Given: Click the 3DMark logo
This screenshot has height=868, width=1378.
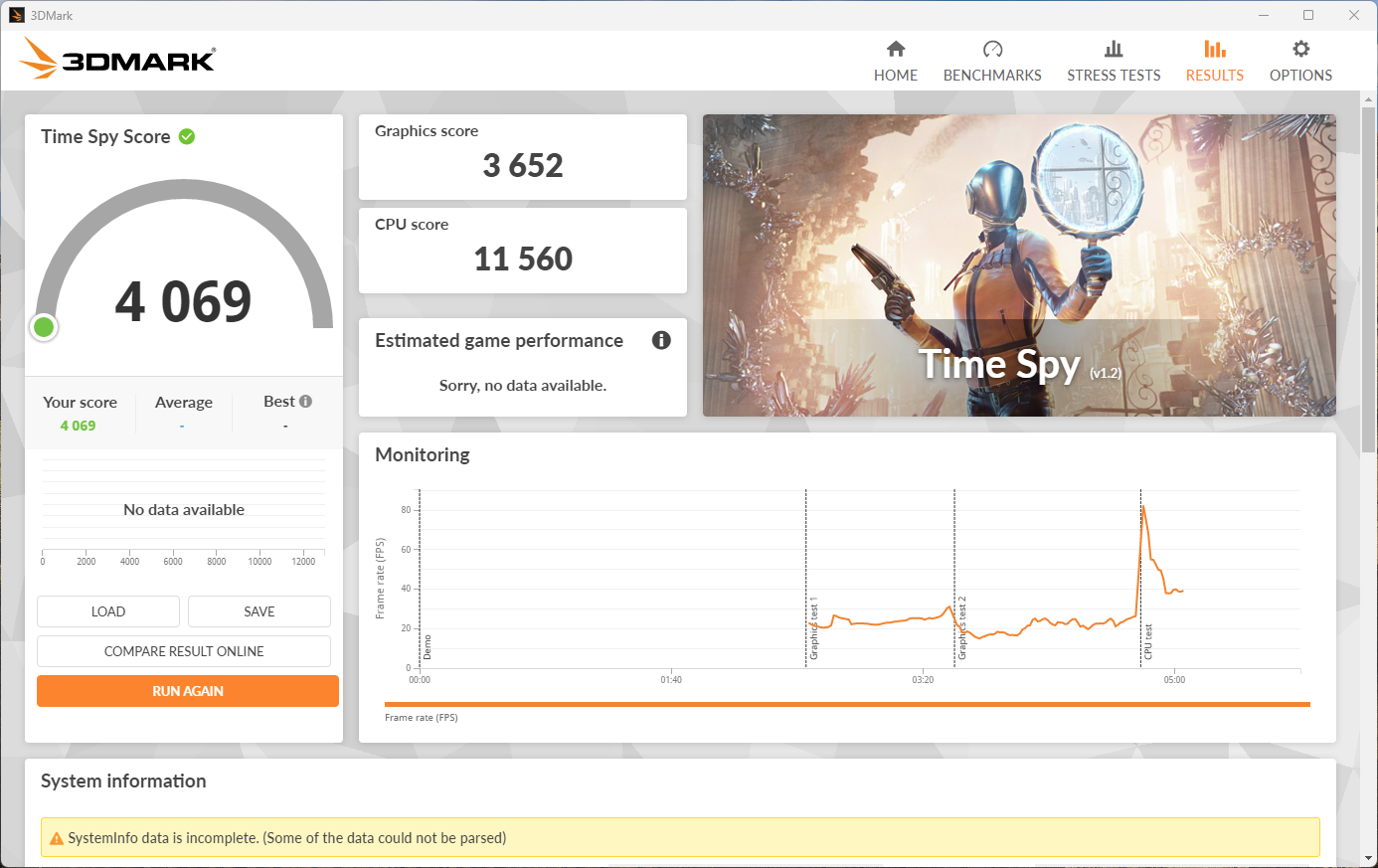Looking at the screenshot, I should [x=117, y=60].
